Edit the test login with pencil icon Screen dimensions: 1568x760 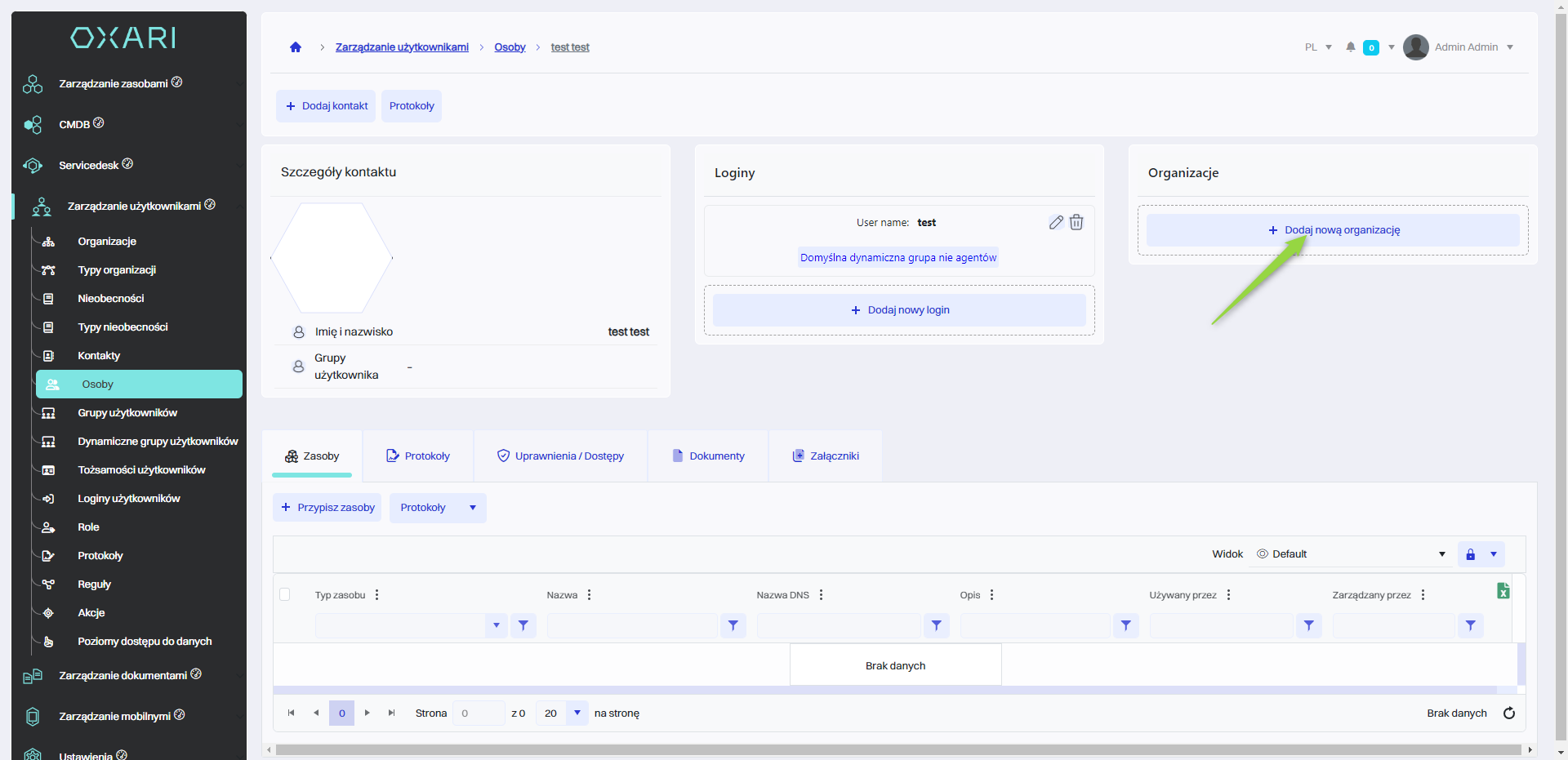pos(1056,222)
